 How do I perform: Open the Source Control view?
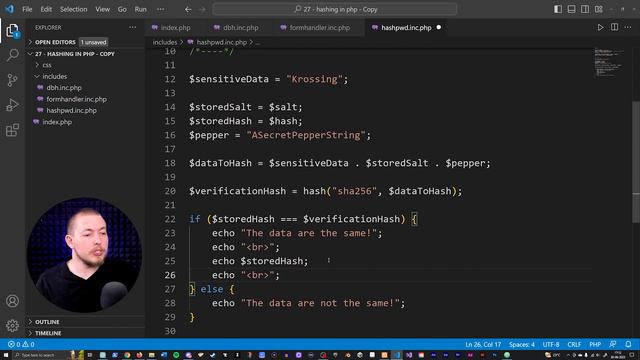pyautogui.click(x=12, y=80)
